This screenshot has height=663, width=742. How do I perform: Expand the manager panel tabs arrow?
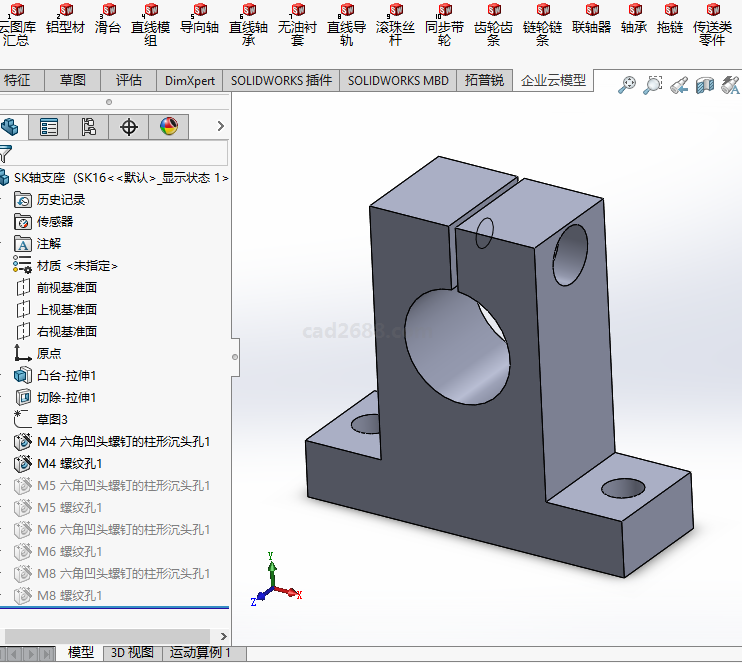pos(220,127)
